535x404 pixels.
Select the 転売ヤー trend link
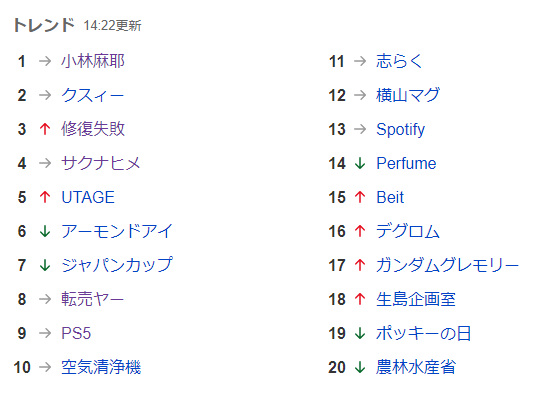(92, 299)
